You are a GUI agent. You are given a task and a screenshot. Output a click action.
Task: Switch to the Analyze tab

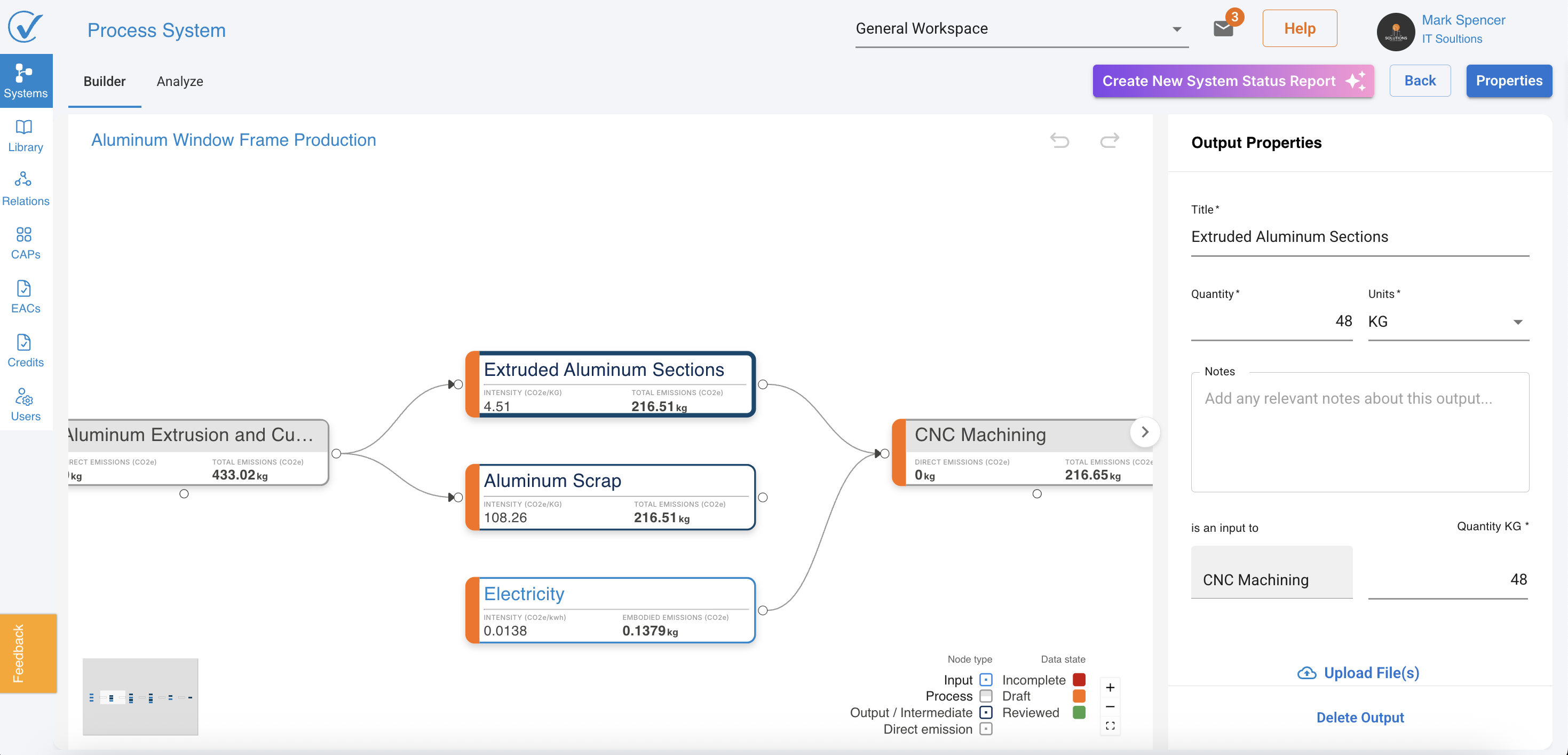pyautogui.click(x=179, y=81)
